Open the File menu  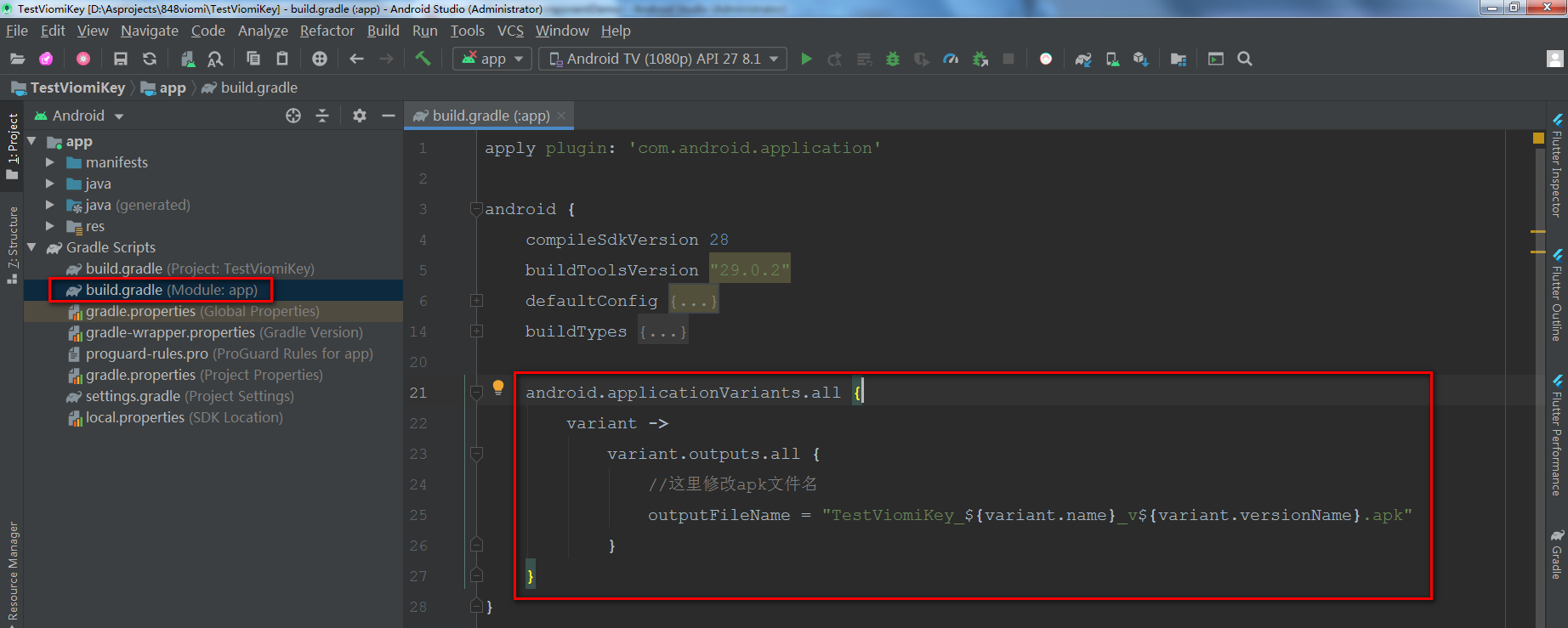(17, 31)
